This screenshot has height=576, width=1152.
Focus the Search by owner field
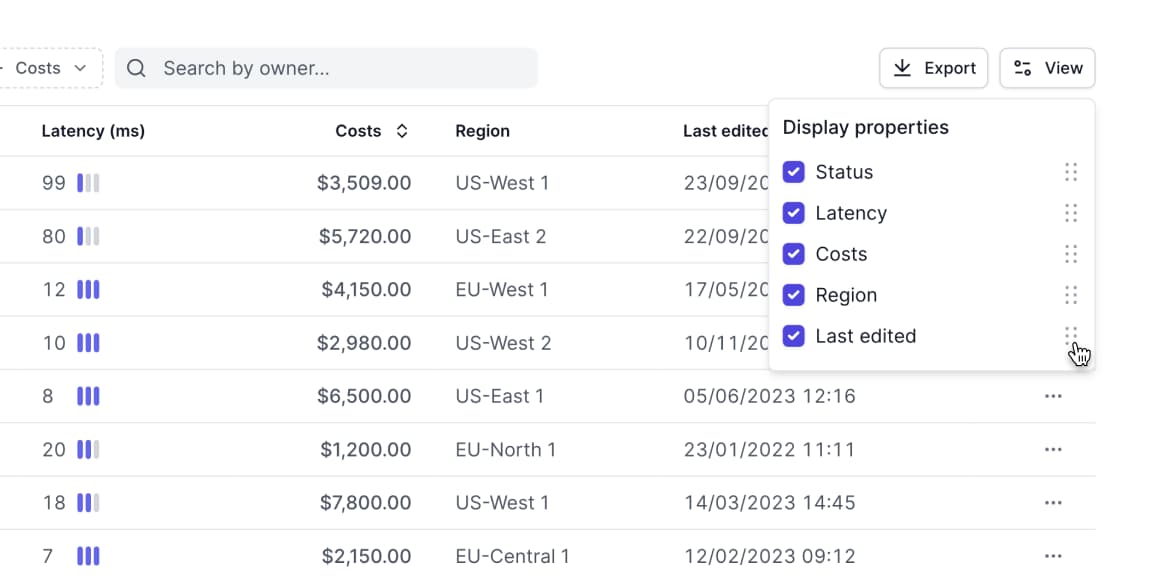tap(340, 68)
